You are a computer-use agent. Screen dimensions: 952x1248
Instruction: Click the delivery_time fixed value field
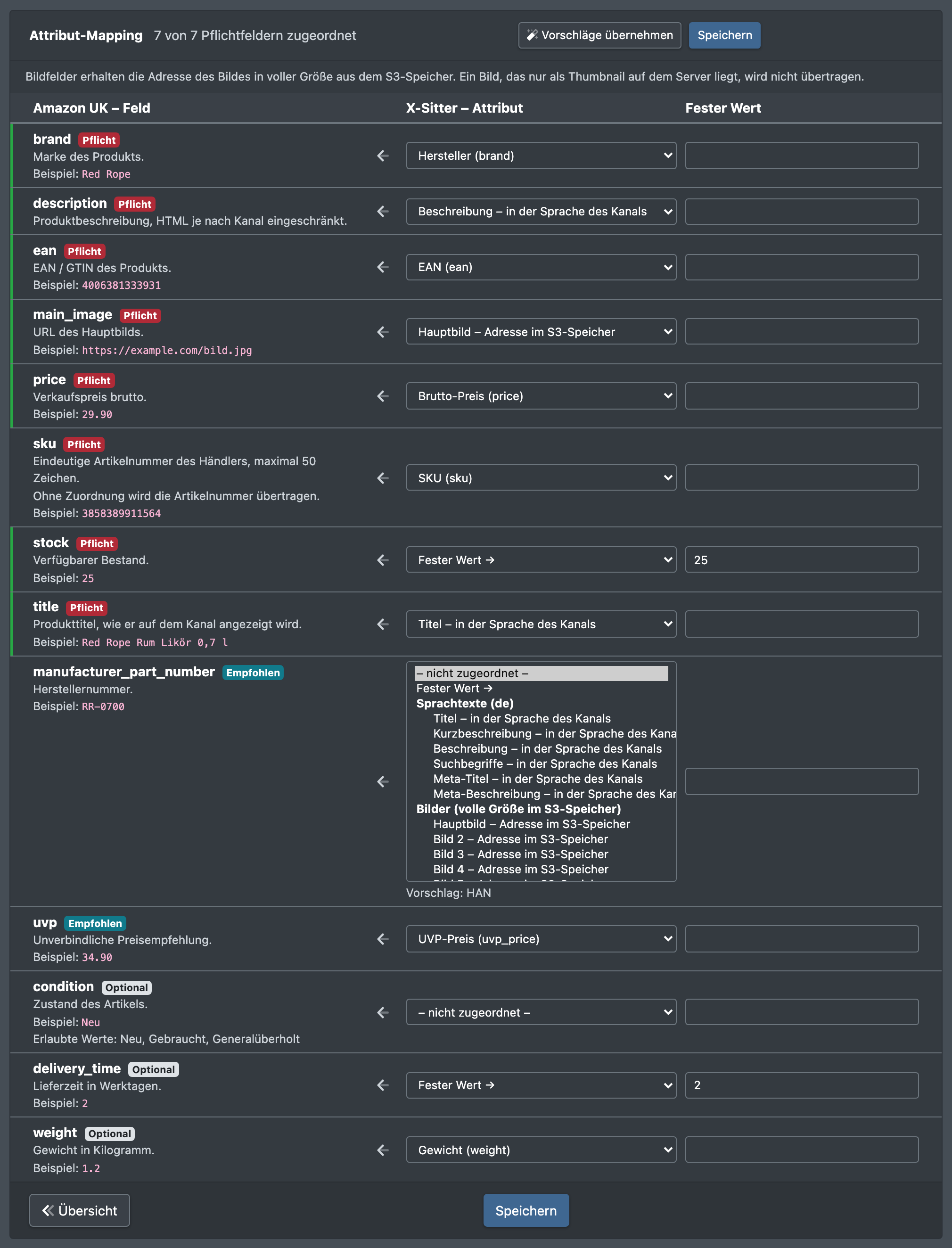click(802, 1085)
